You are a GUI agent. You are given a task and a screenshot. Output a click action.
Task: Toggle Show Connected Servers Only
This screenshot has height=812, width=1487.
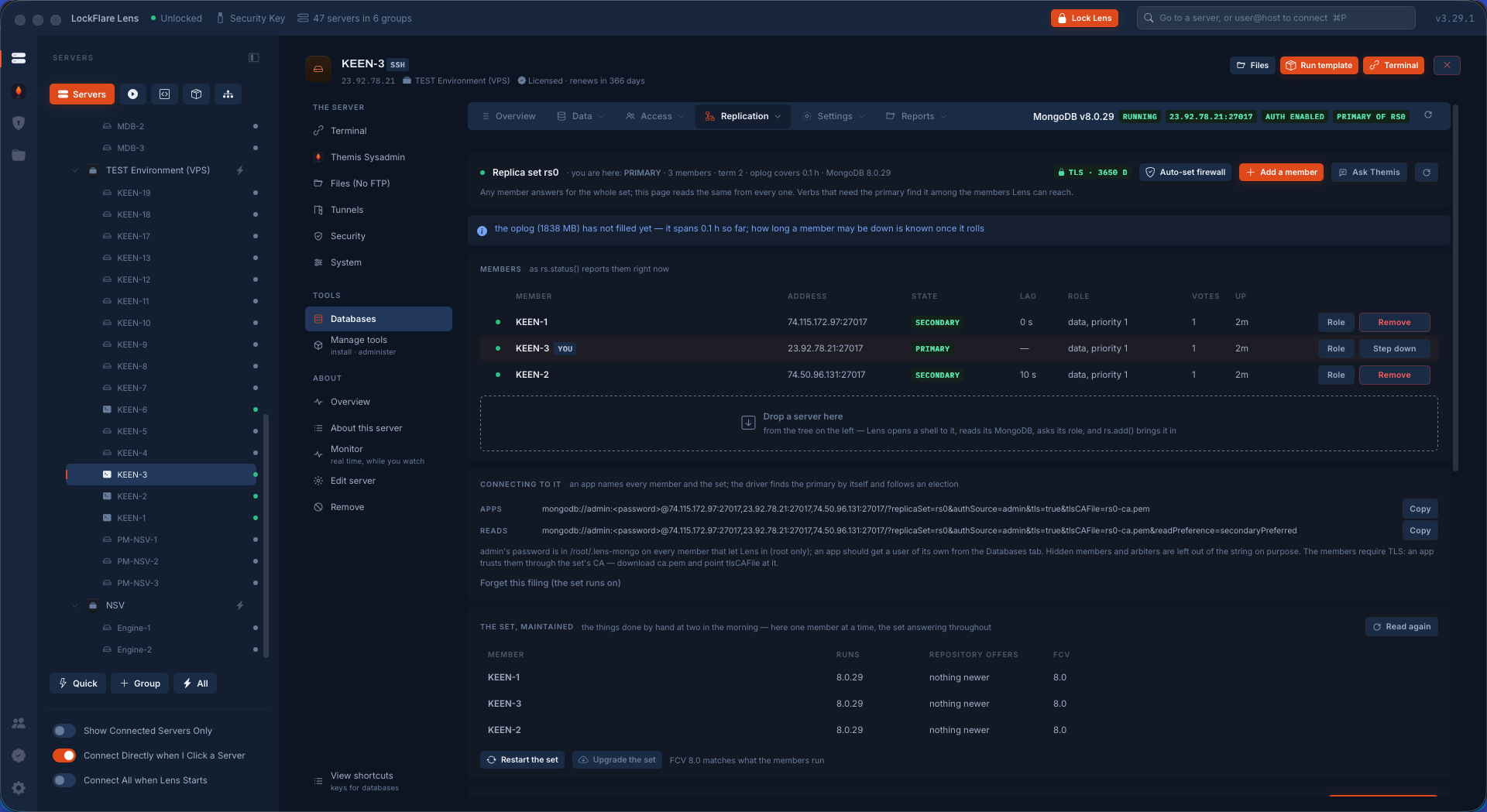(64, 731)
